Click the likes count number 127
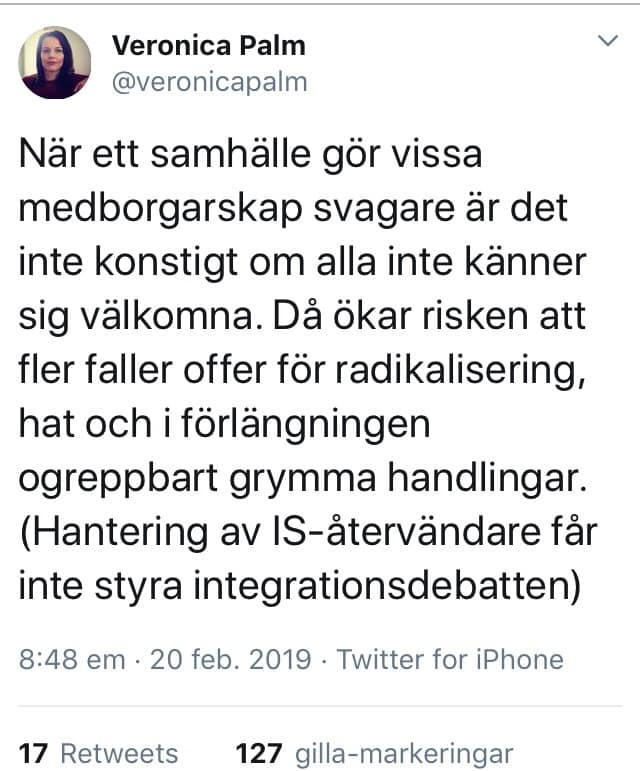The height and width of the screenshot is (771, 640). pyautogui.click(x=257, y=753)
